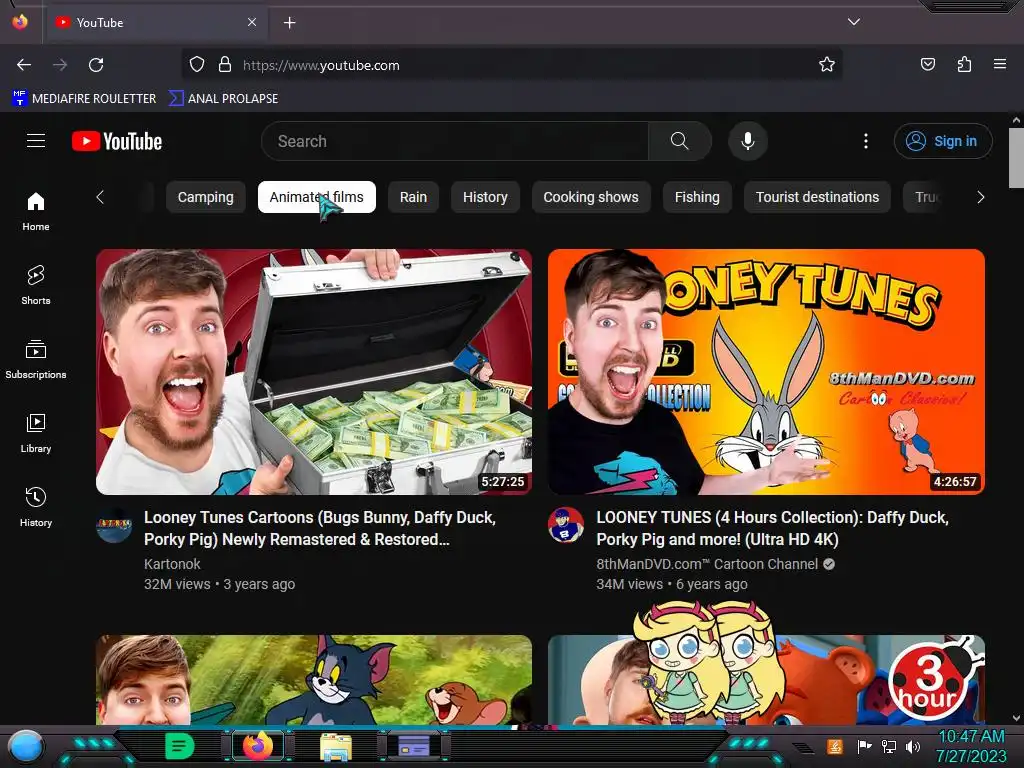Click the site security padlock icon
The image size is (1024, 768).
click(225, 65)
